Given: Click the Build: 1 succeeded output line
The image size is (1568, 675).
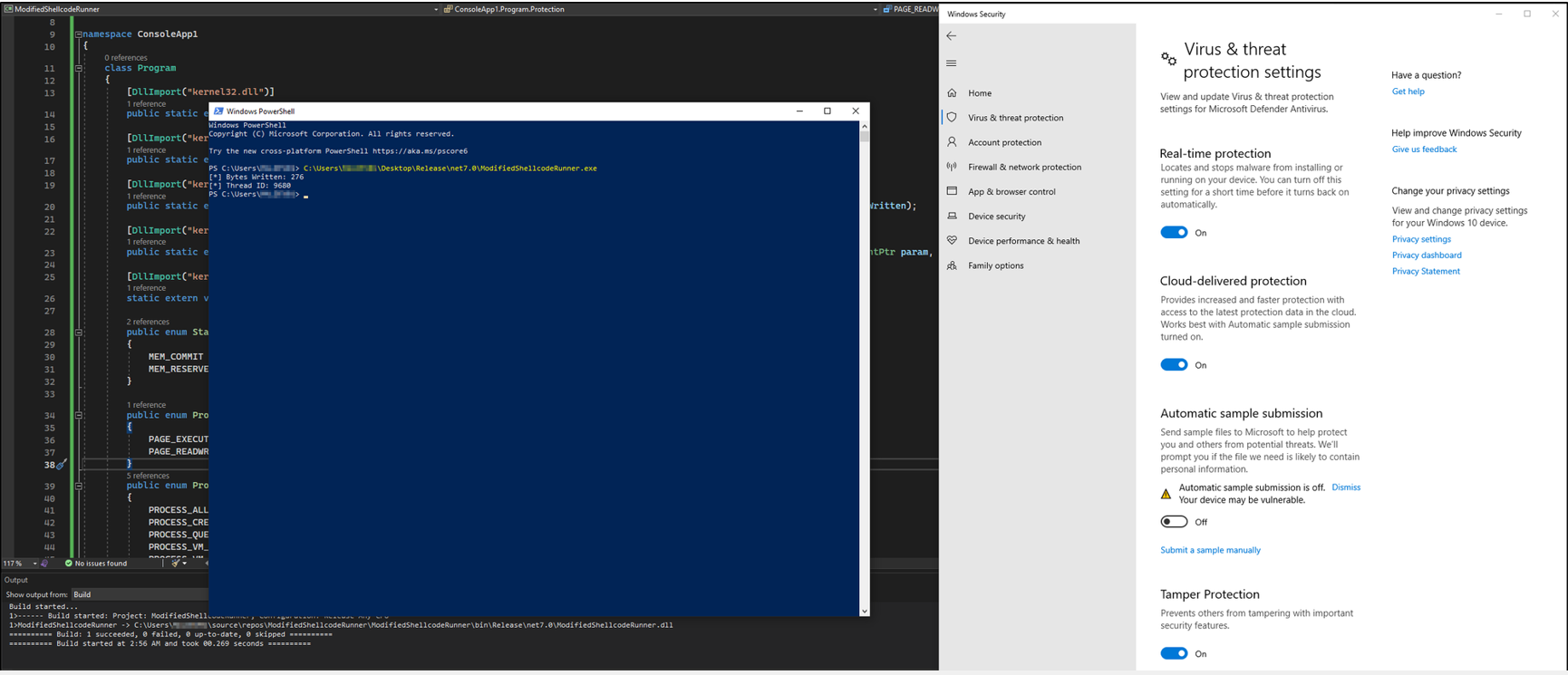Looking at the screenshot, I should 170,634.
